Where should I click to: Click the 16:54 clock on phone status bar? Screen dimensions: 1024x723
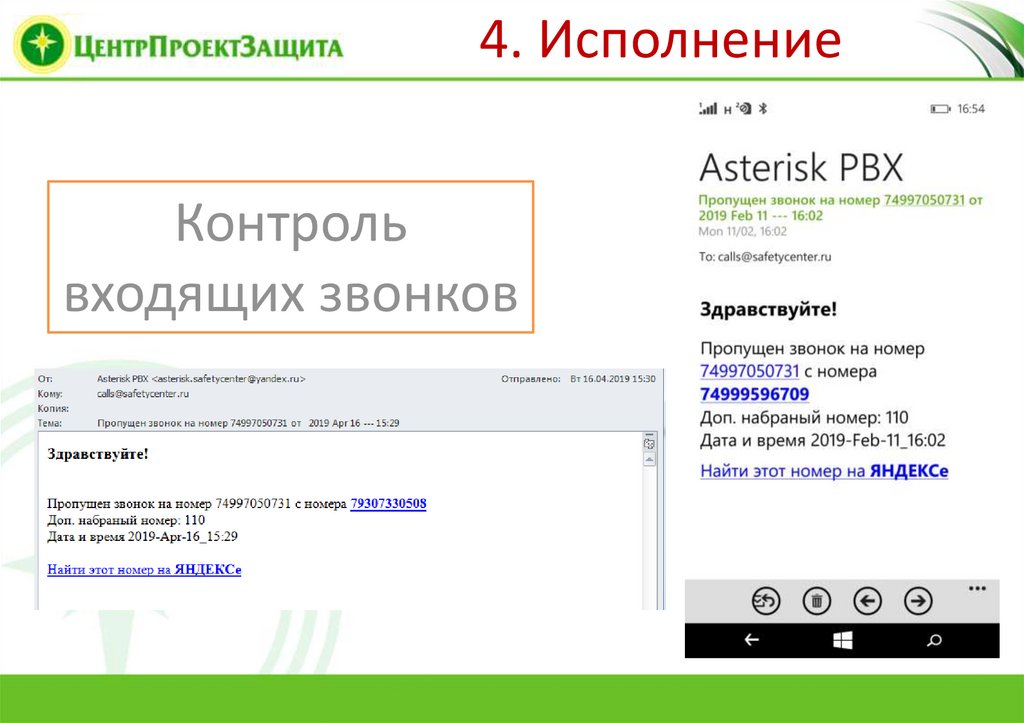(971, 109)
